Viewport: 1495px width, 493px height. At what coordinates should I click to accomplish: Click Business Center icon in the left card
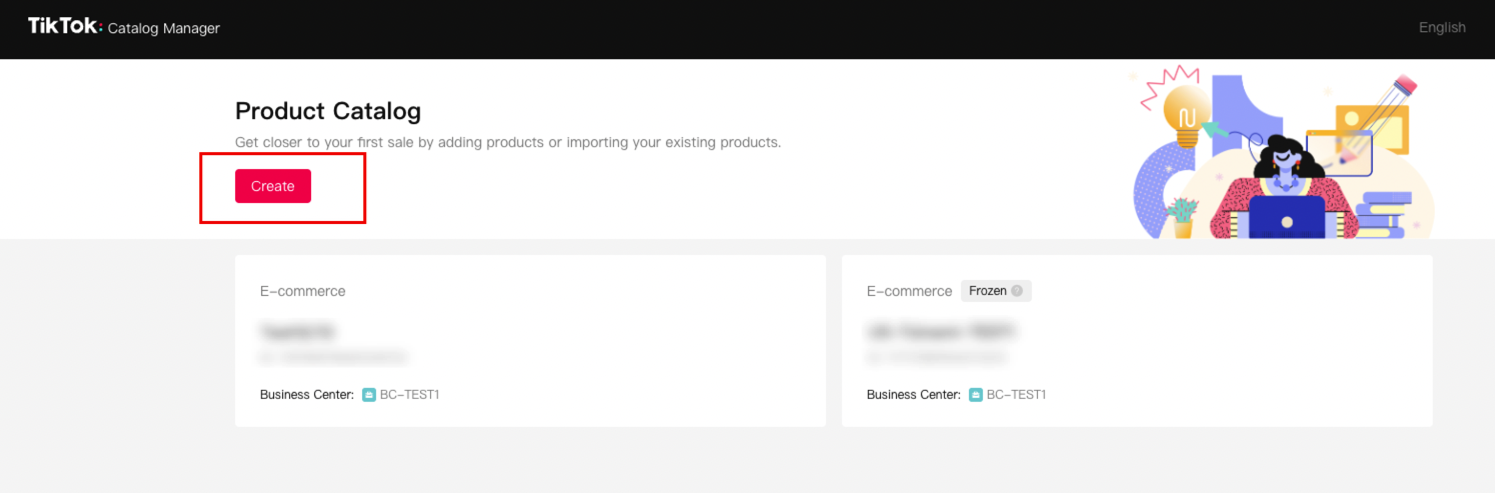369,395
